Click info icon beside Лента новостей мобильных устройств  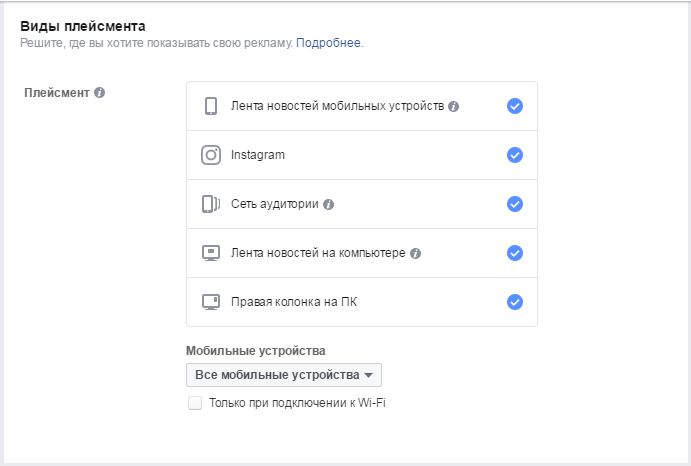(453, 107)
